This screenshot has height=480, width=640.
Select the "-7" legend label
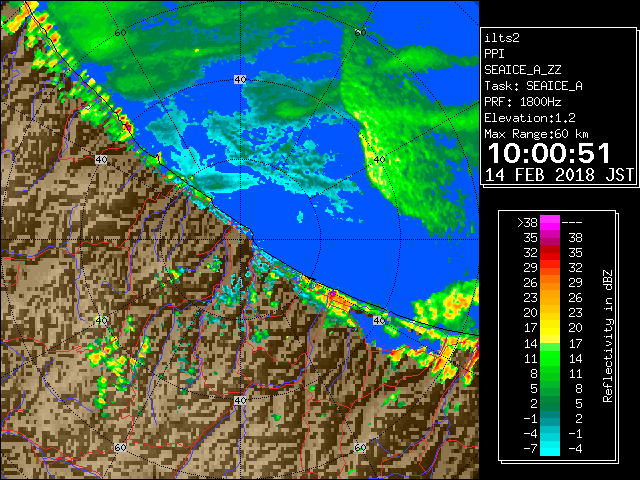[530, 449]
